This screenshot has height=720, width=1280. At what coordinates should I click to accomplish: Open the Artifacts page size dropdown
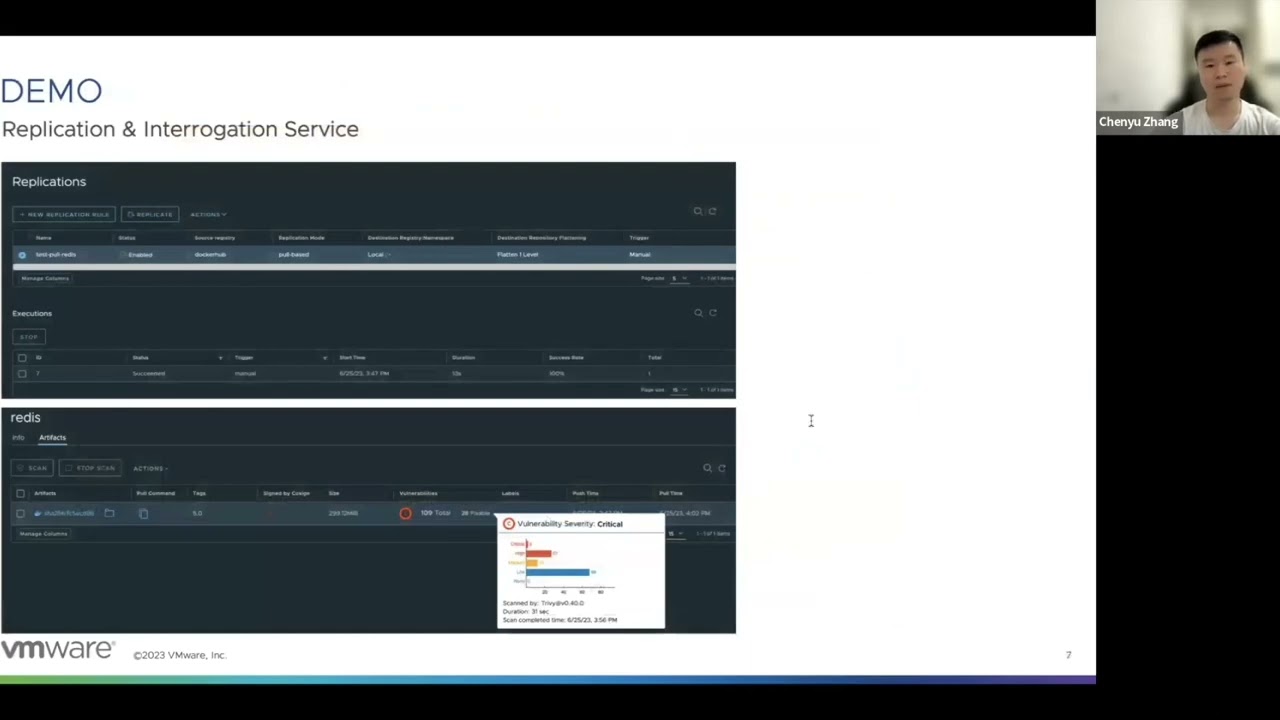click(676, 533)
